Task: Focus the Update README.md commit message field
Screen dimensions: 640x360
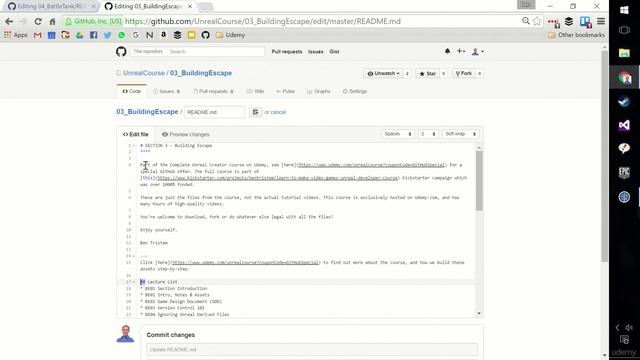Action: (312, 350)
